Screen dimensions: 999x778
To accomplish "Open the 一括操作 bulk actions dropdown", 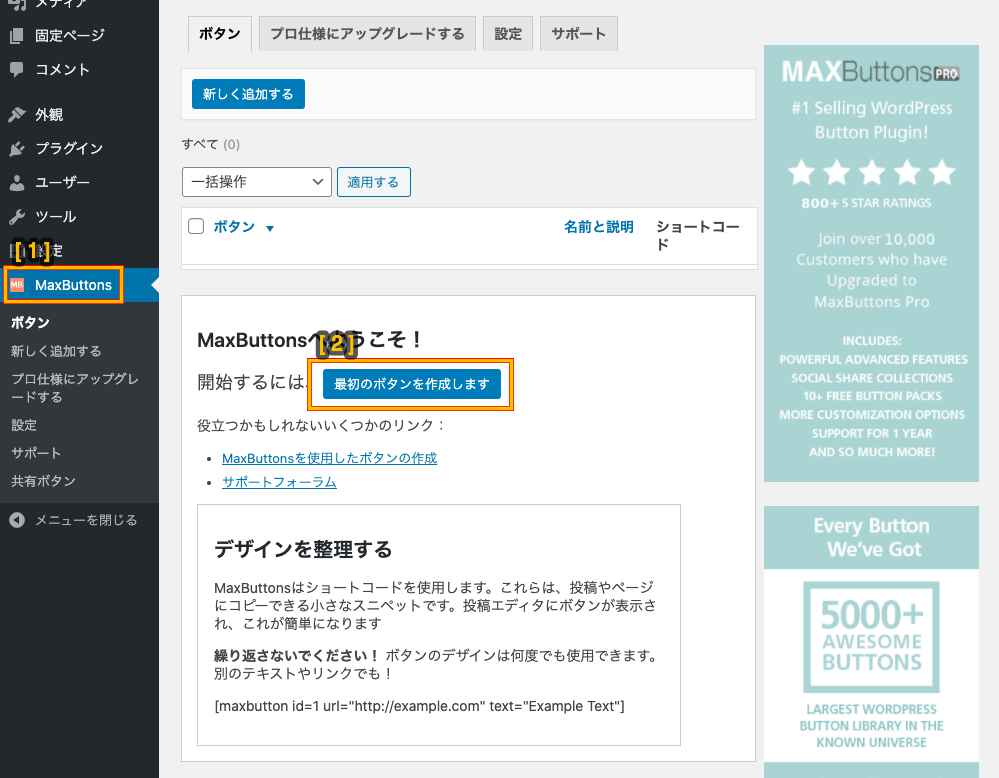I will pos(257,182).
